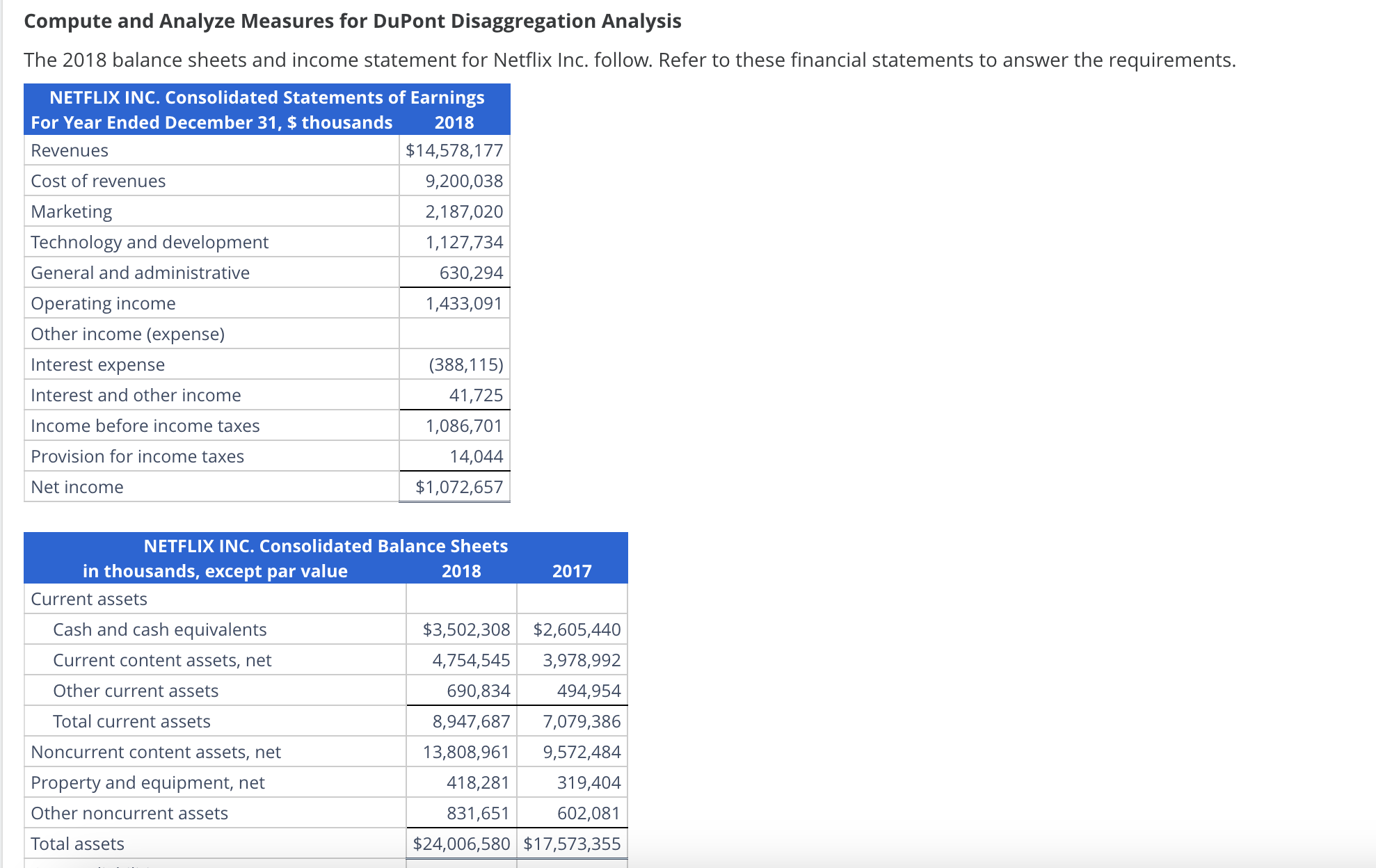Select the Net income label

[77, 487]
